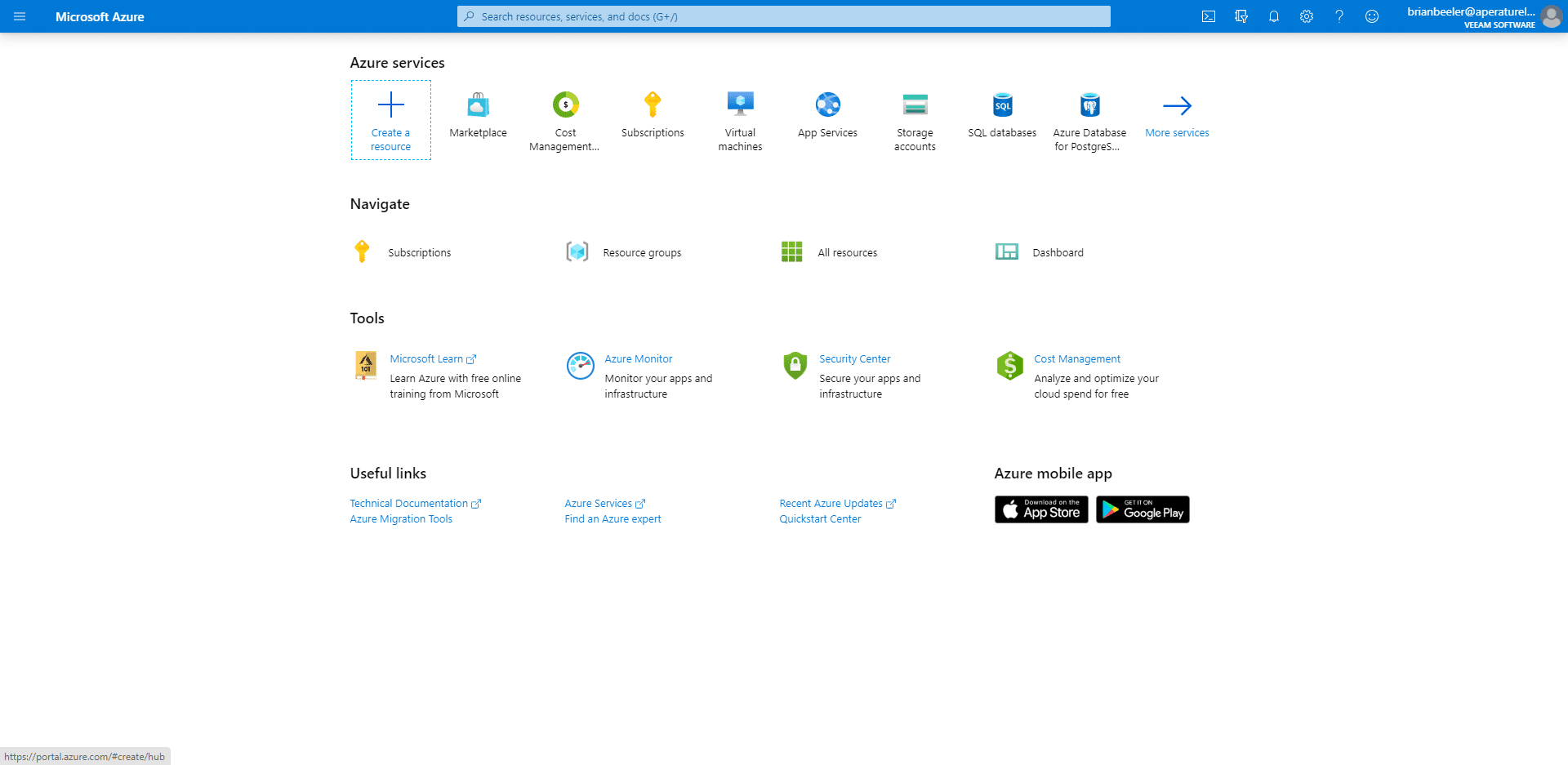Click the Azure Monitor gauge icon
This screenshot has width=1568, height=765.
(581, 365)
